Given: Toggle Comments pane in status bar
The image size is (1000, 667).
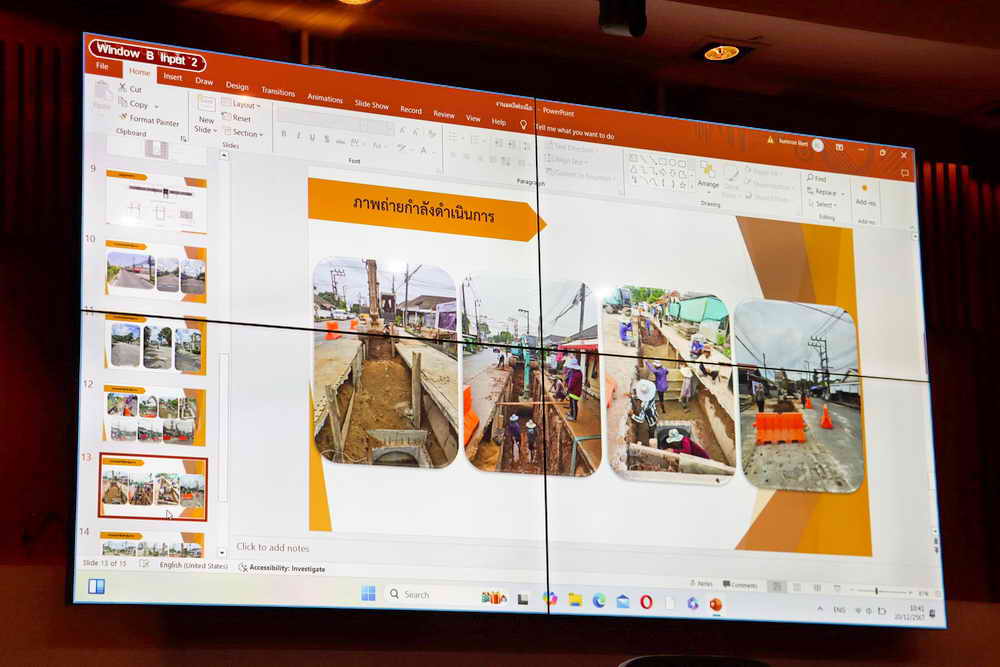Looking at the screenshot, I should [740, 586].
